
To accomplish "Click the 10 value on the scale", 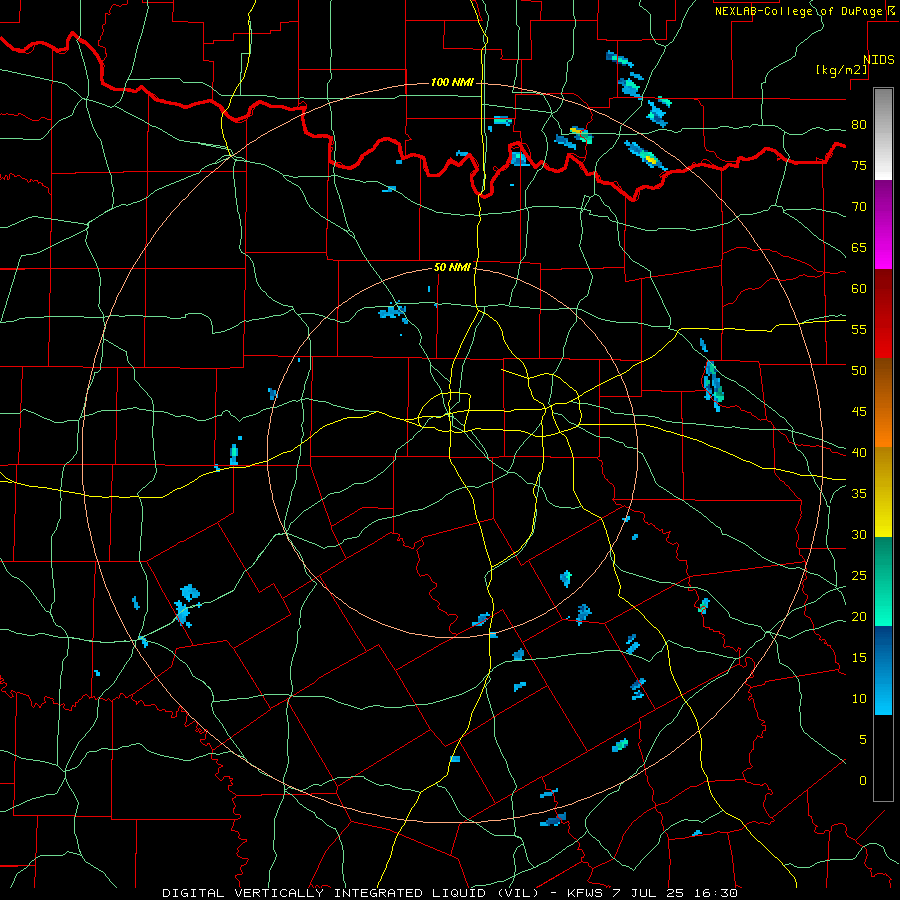I will [859, 699].
